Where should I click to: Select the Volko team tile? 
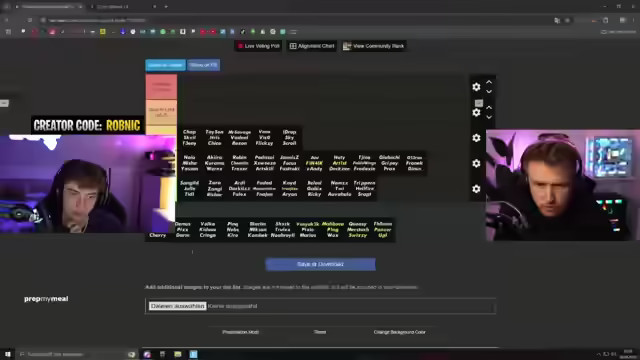[207, 230]
